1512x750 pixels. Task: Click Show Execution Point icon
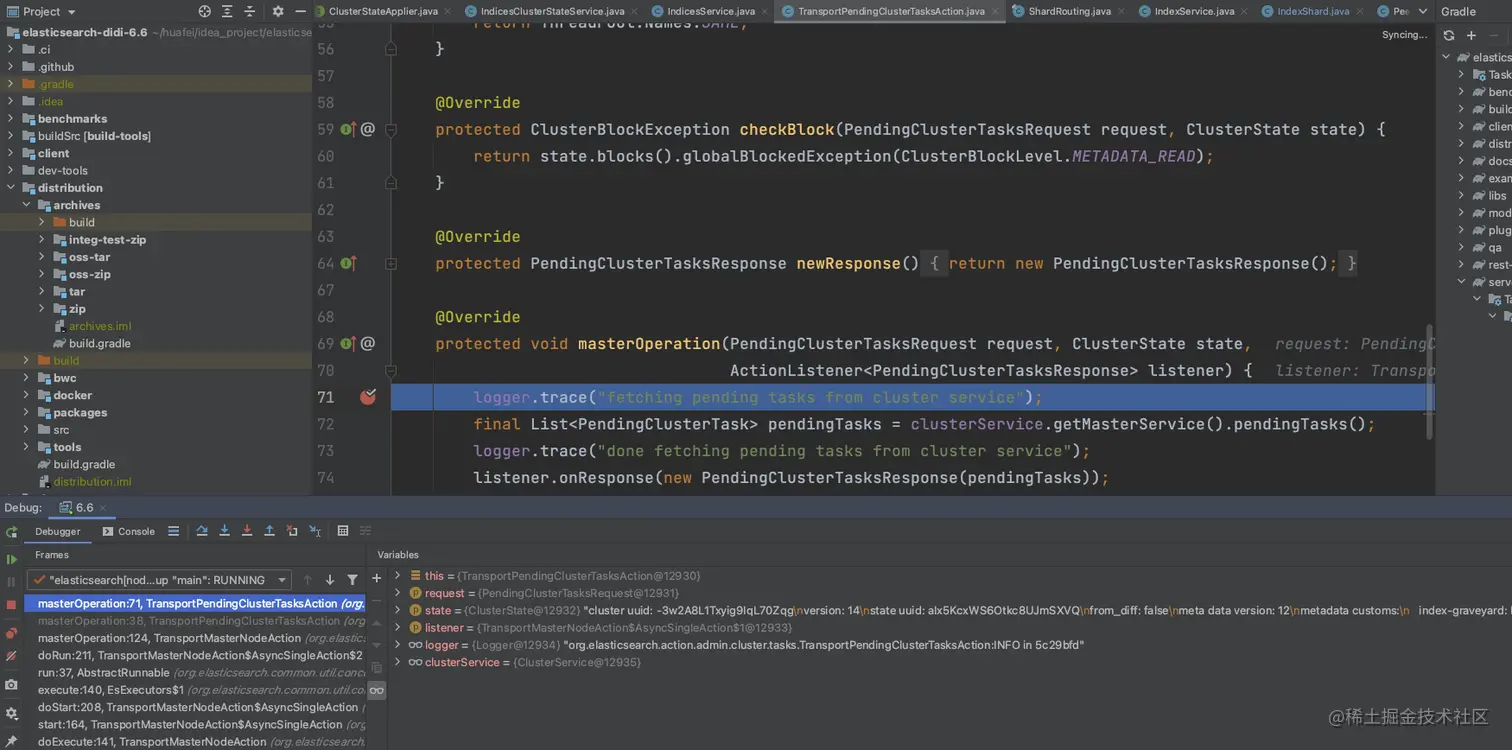[x=173, y=531]
